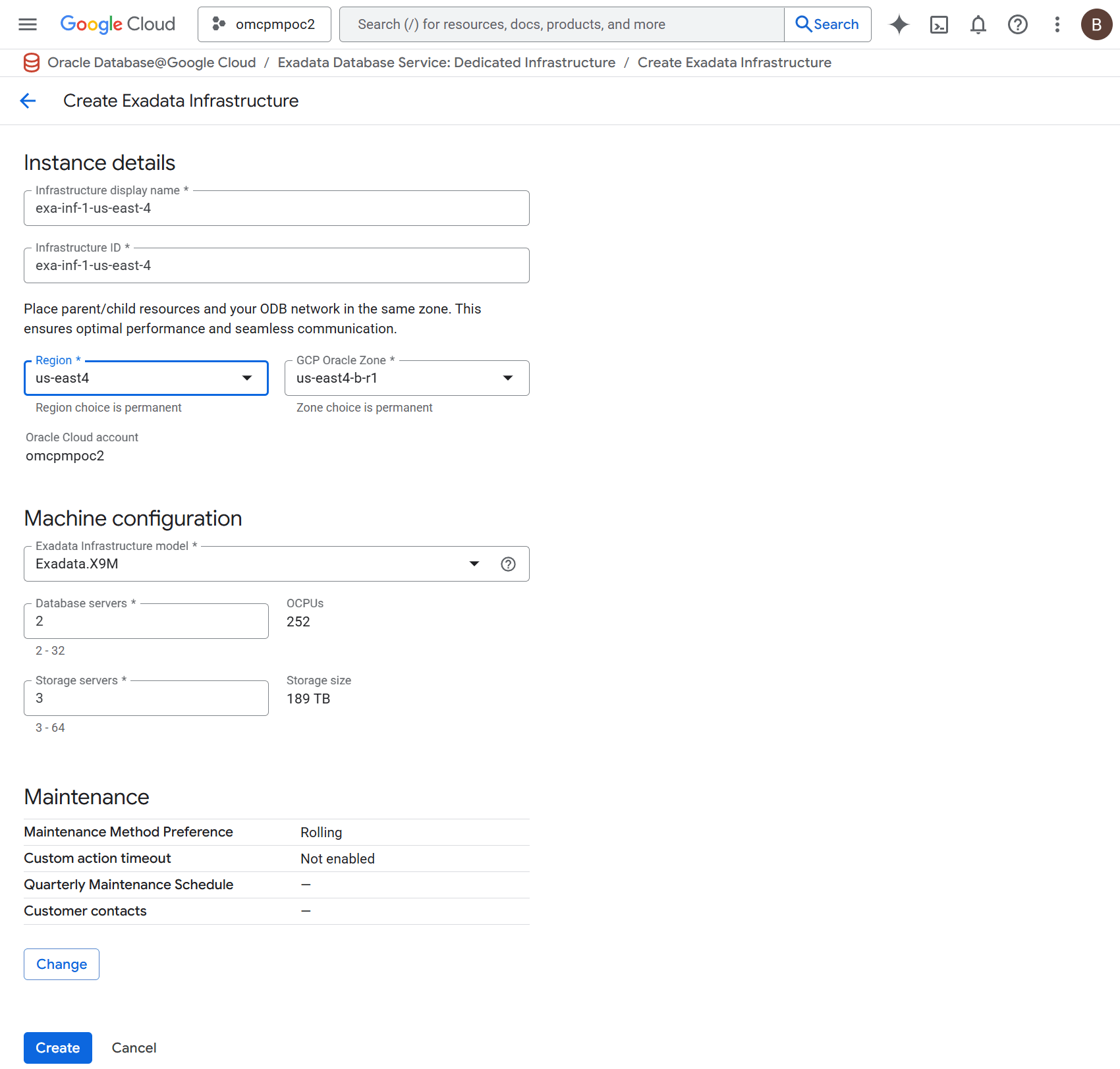Open the Gemini assistant

(x=899, y=24)
